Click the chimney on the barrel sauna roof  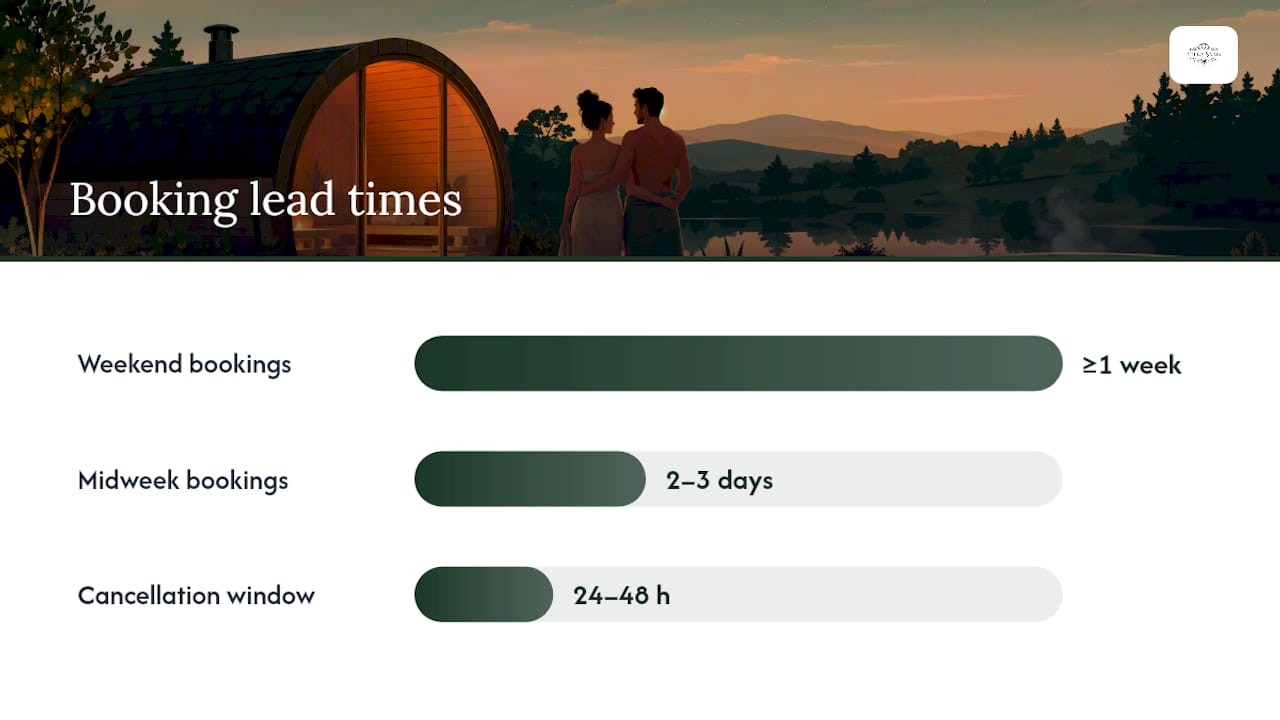click(x=221, y=44)
